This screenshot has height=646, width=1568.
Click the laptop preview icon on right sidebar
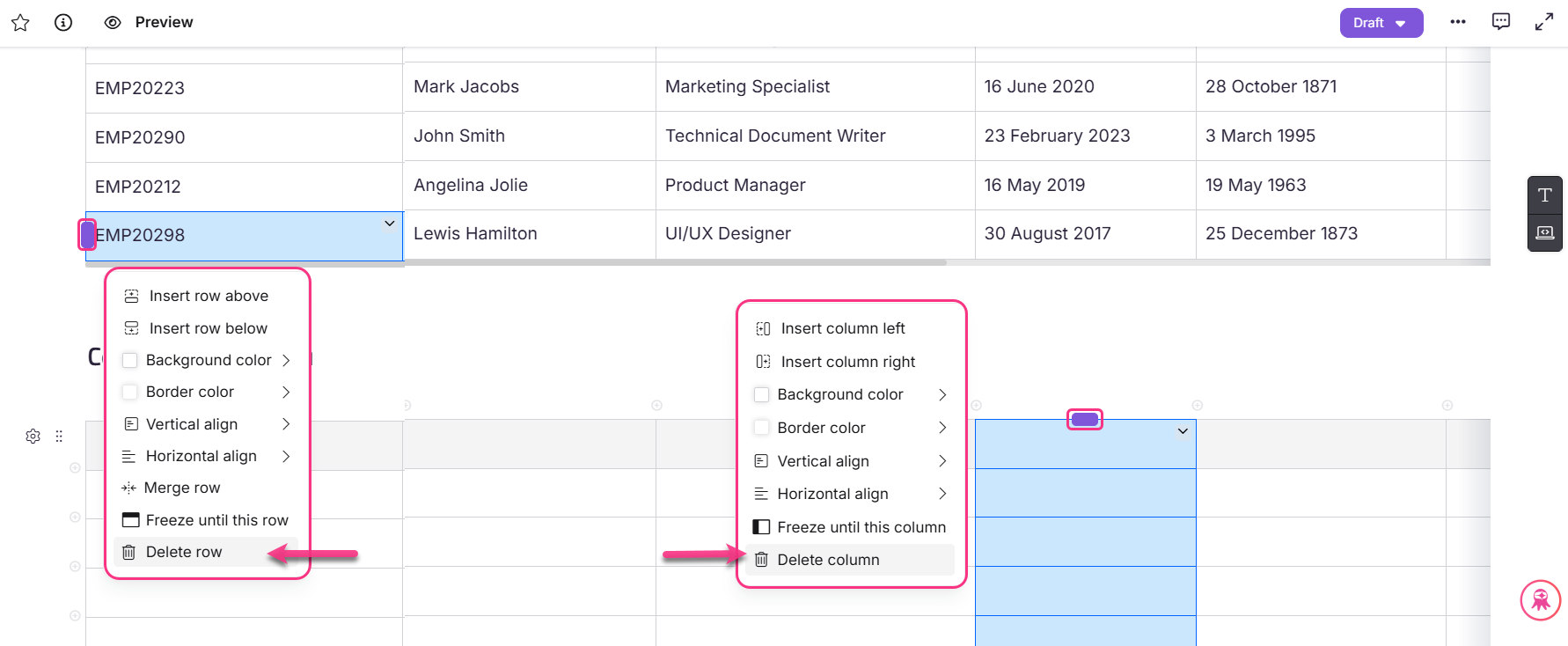1545,232
